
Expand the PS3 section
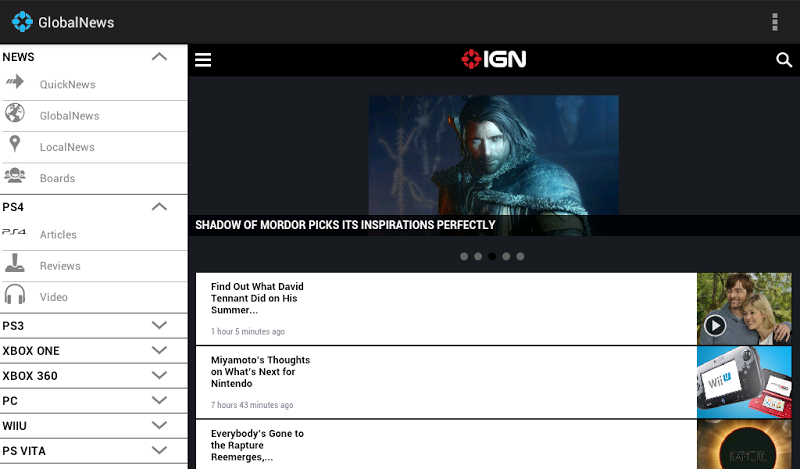159,325
